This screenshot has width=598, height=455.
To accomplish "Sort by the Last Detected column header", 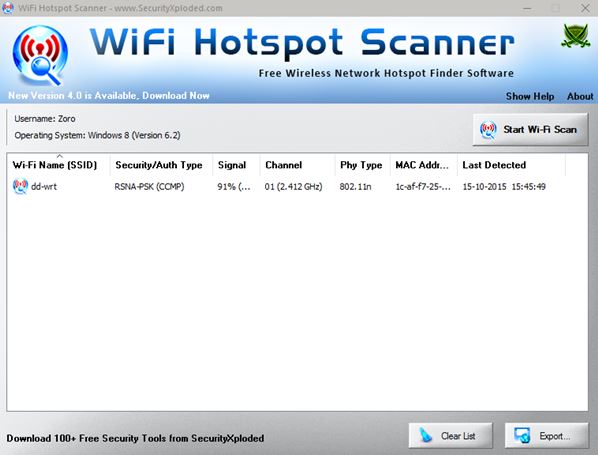I will pos(511,165).
